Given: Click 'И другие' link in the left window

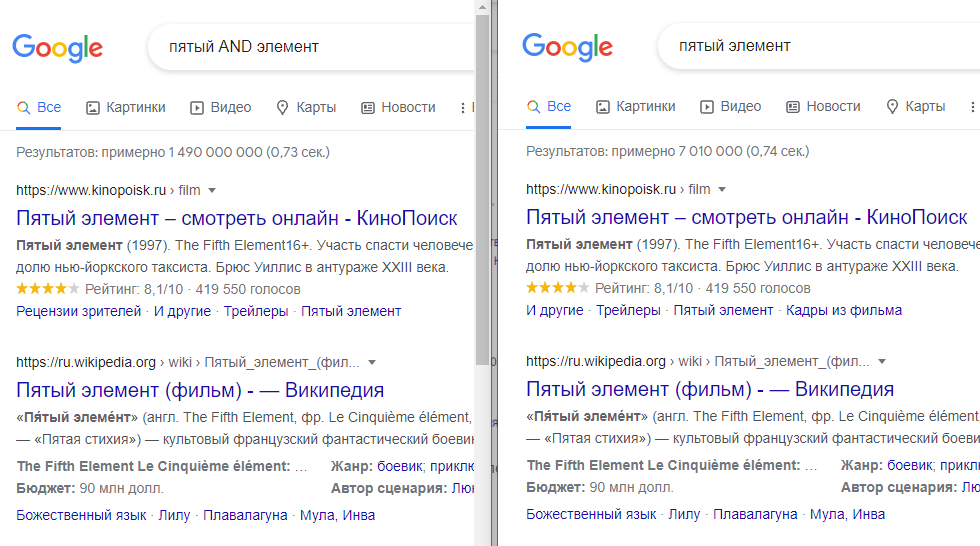Looking at the screenshot, I should point(182,311).
